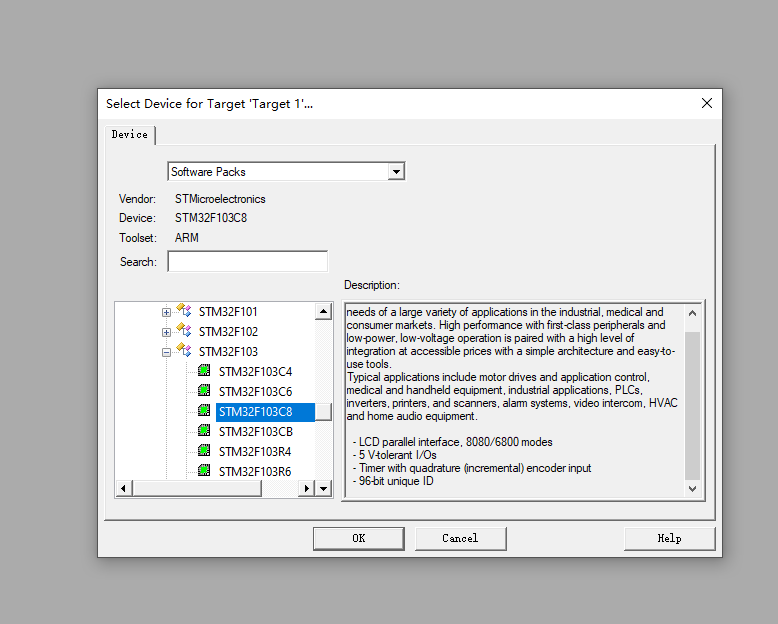Viewport: 778px width, 624px height.
Task: Click device tree scroll up arrow
Action: click(x=324, y=312)
